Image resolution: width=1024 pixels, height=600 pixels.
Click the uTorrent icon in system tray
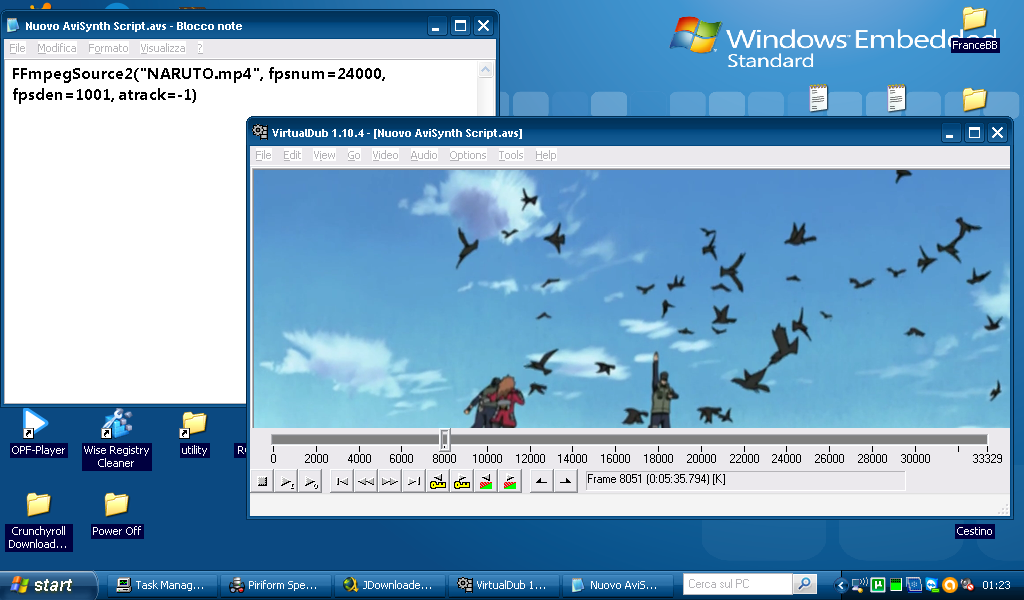point(877,585)
